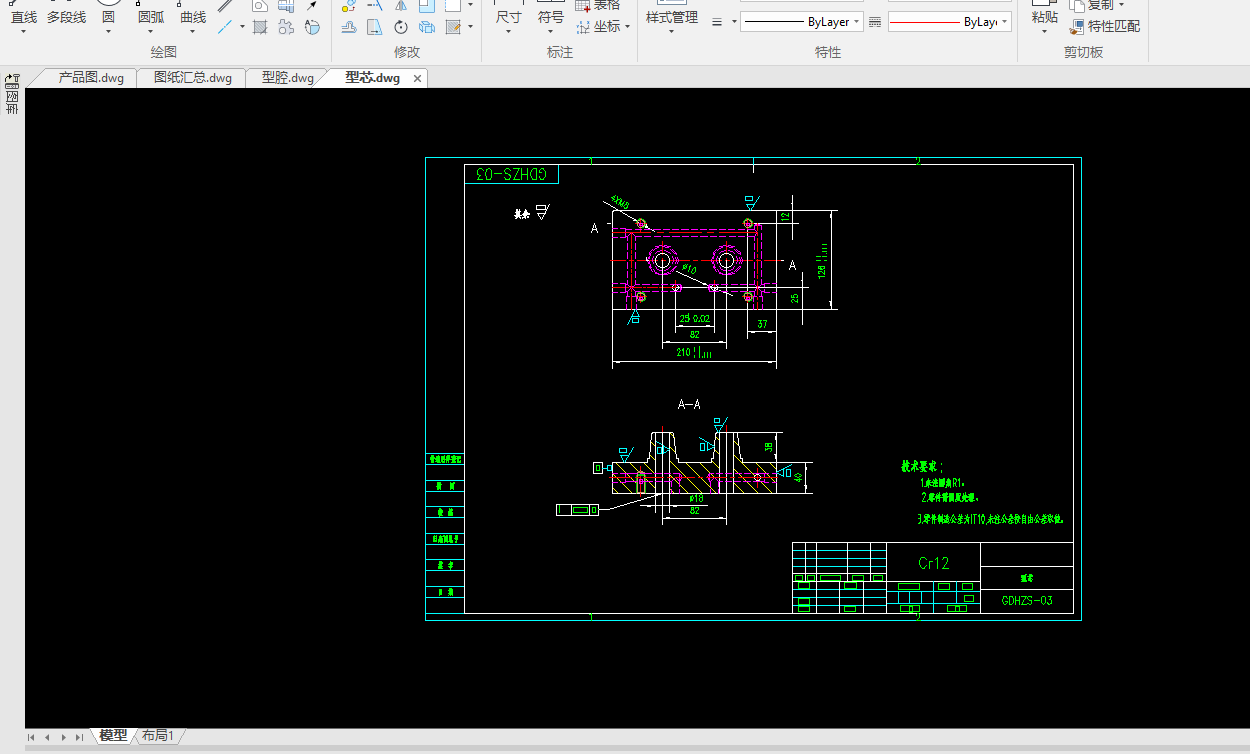Switch to the 产品图.dwg tab

click(x=91, y=78)
